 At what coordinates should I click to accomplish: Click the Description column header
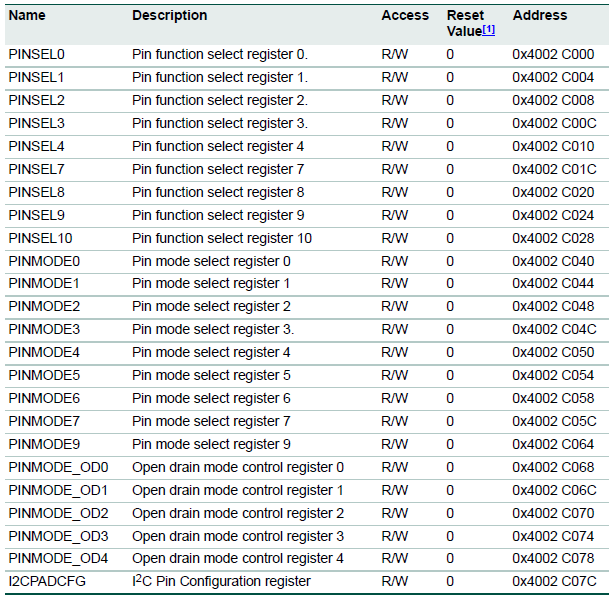(x=170, y=16)
